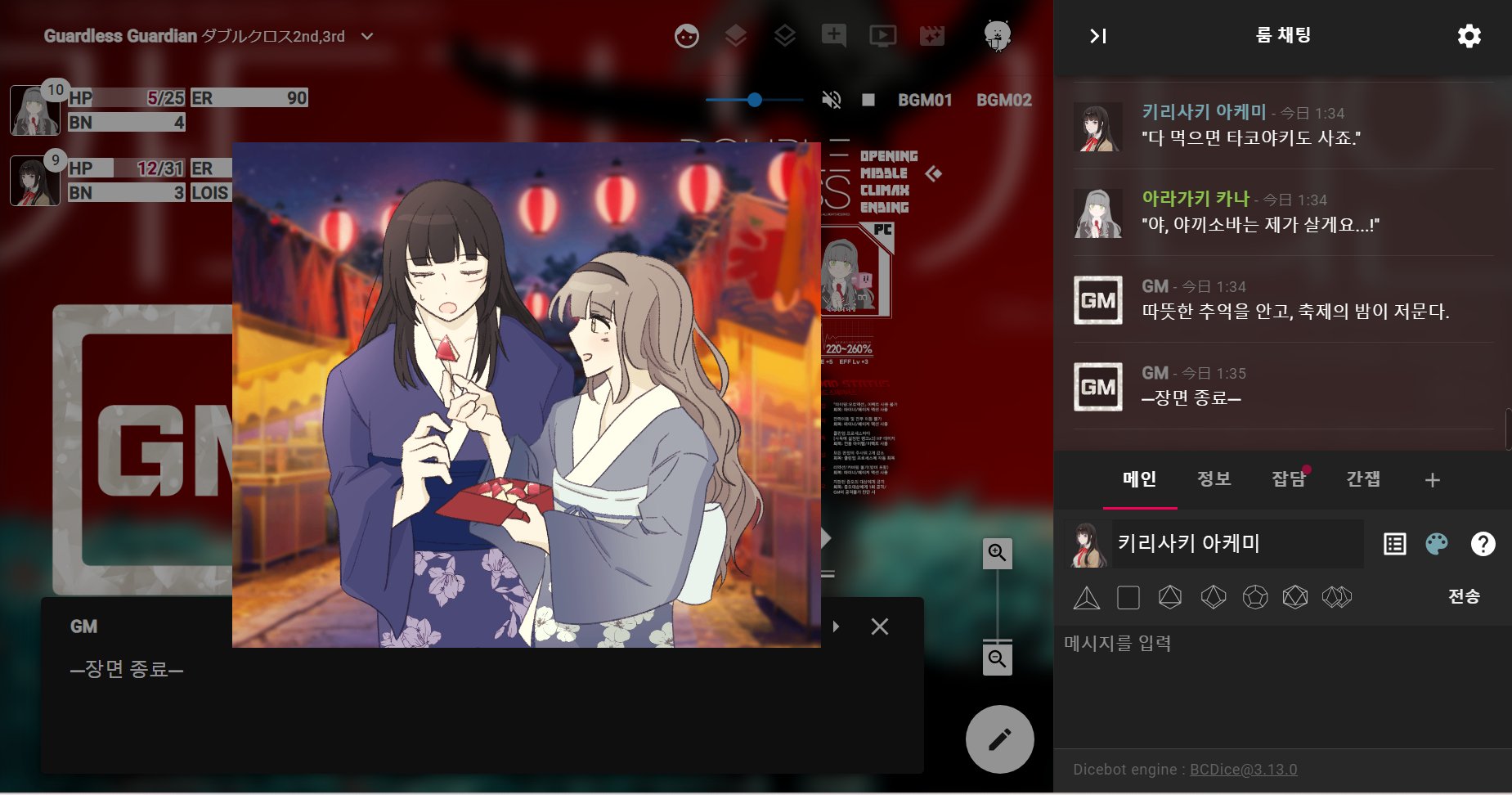Open the scene clapperboard sparkle icon
This screenshot has height=795, width=1512.
(932, 36)
